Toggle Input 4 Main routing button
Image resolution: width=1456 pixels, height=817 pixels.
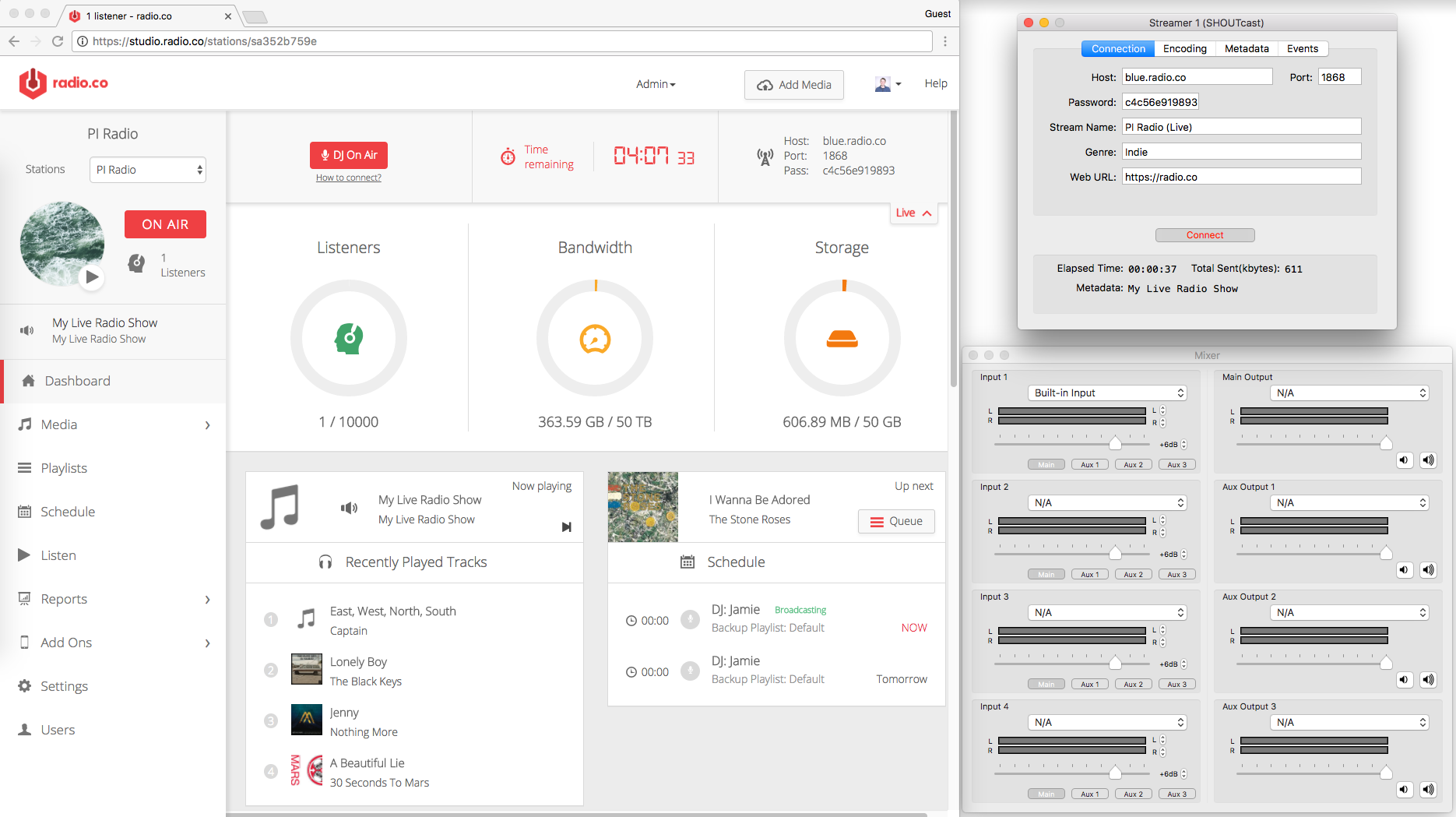1046,794
